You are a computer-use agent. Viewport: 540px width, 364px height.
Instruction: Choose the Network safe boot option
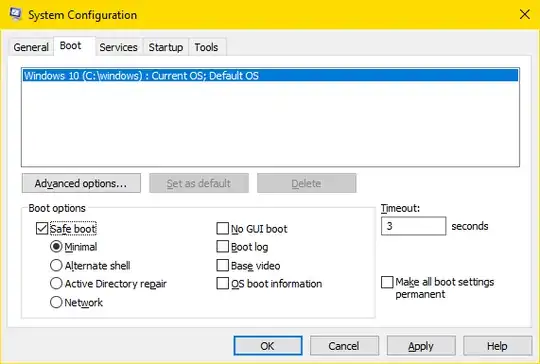[x=56, y=302]
